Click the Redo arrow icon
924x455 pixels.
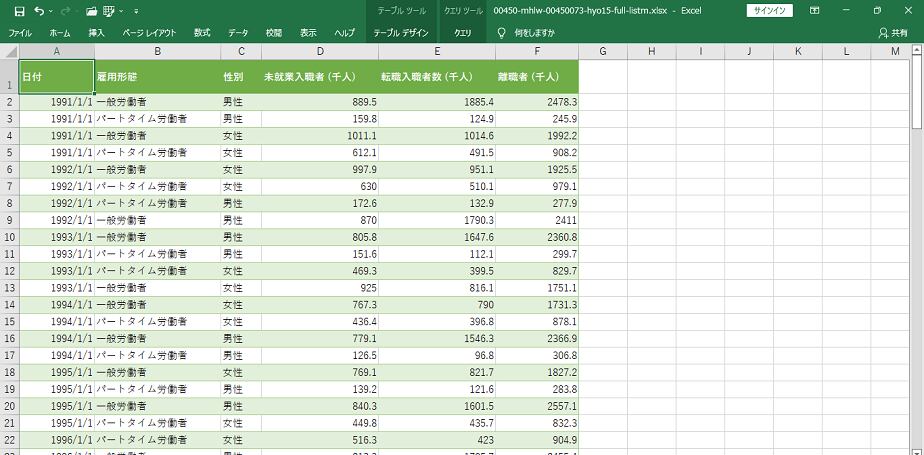[66, 11]
